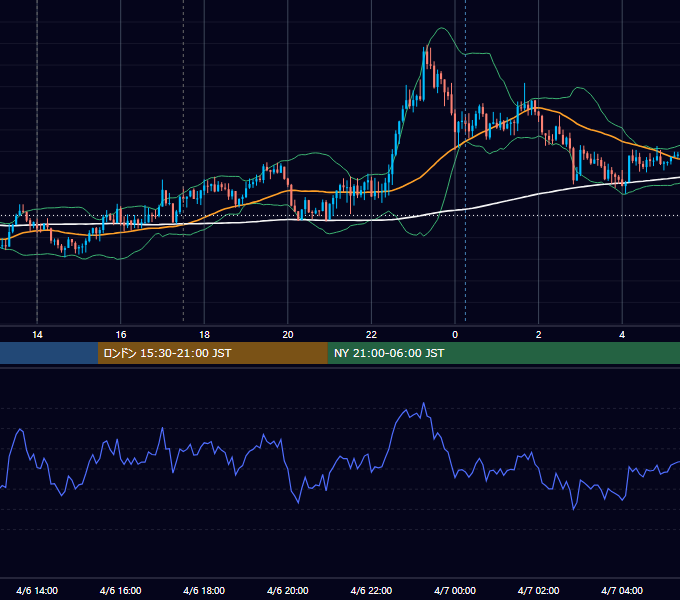Click the 14 hour label on the price chart axis

37,335
